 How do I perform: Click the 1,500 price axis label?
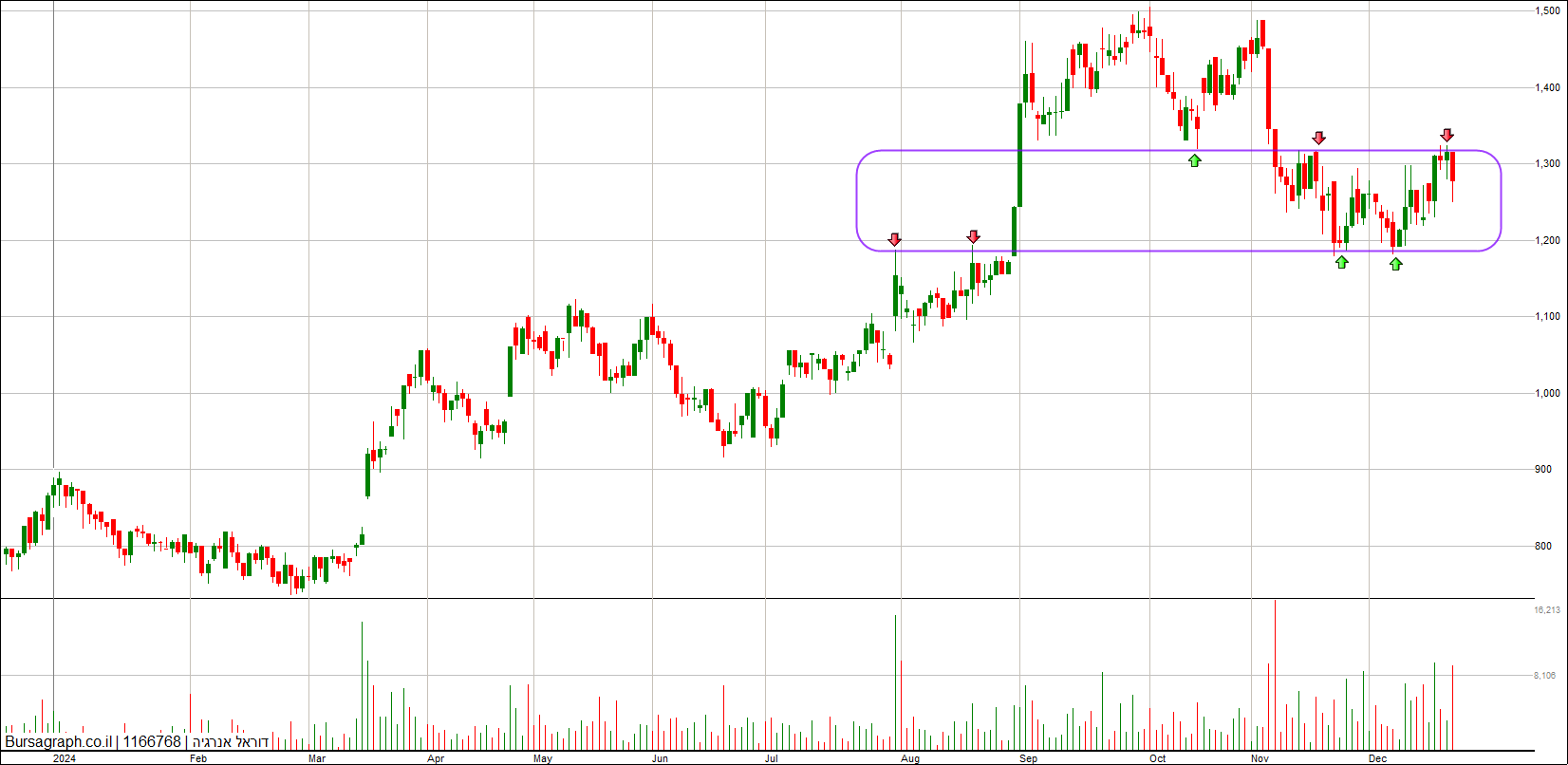tap(1548, 10)
